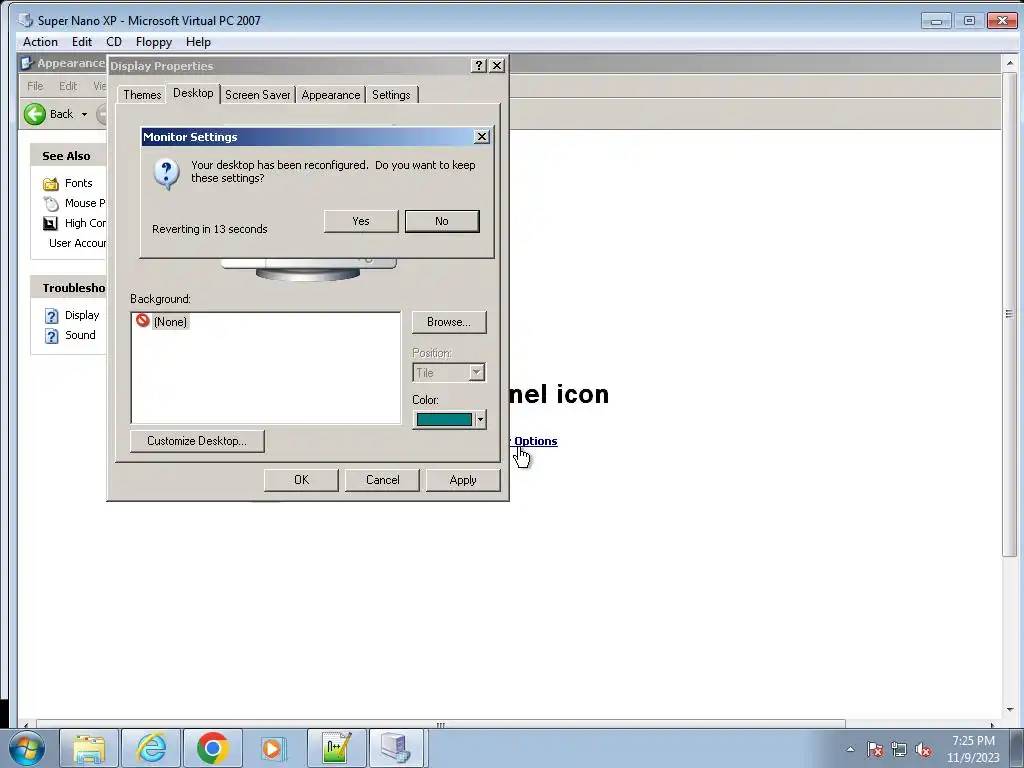Click the Virtual PC taskbar icon
Viewport: 1024px width, 768px height.
click(397, 748)
